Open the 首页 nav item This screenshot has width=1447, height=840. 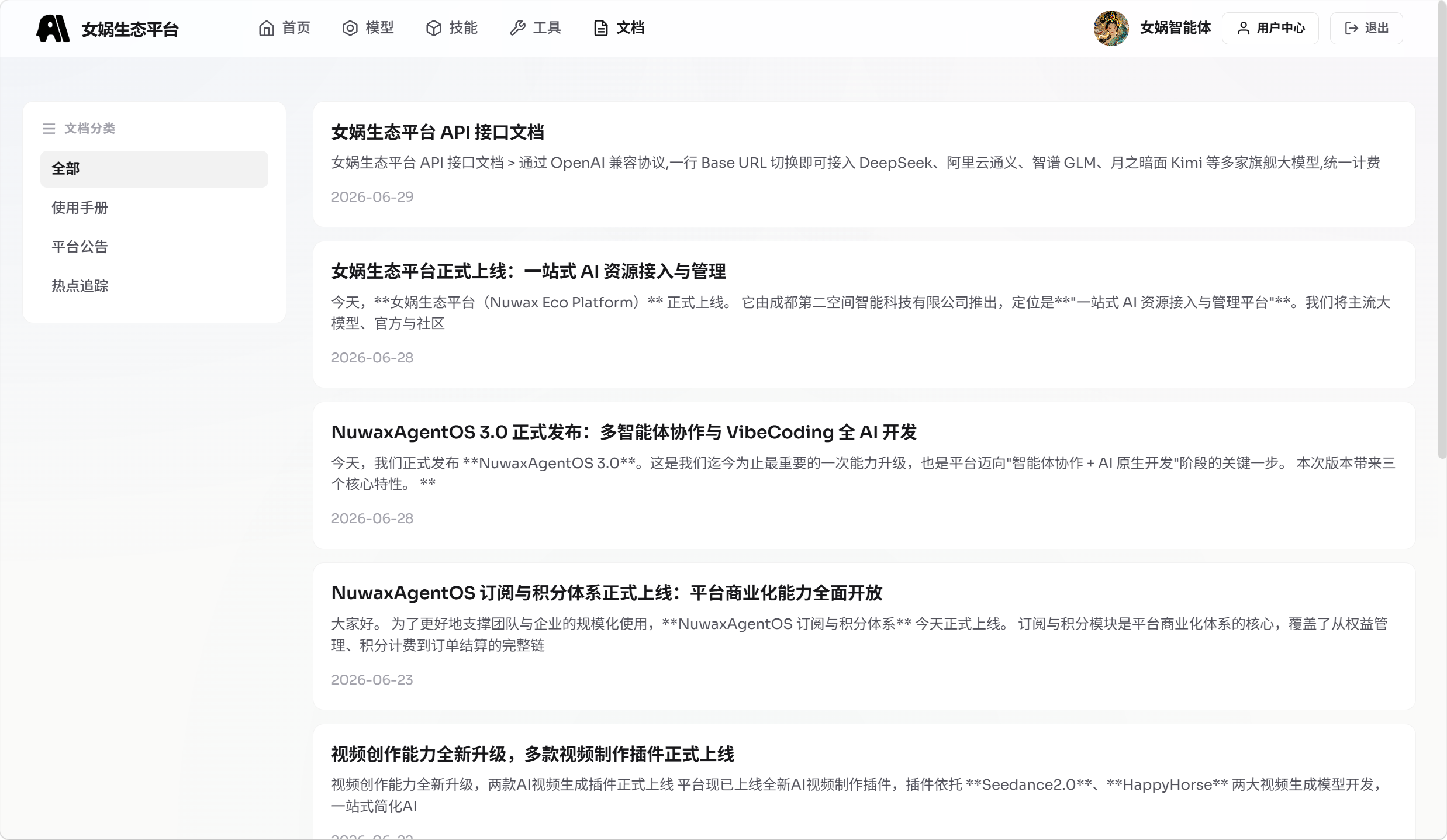click(285, 28)
